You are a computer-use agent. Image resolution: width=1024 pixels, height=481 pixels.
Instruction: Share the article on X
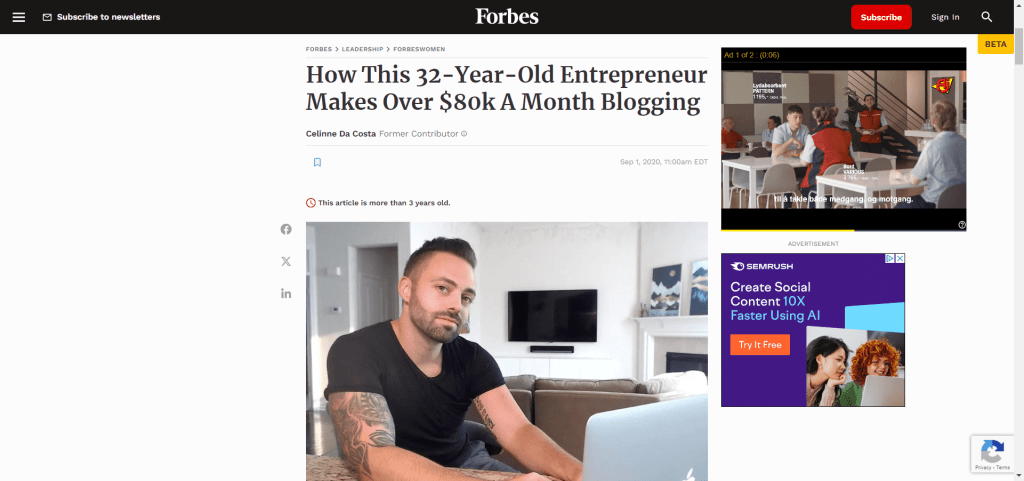coord(286,261)
